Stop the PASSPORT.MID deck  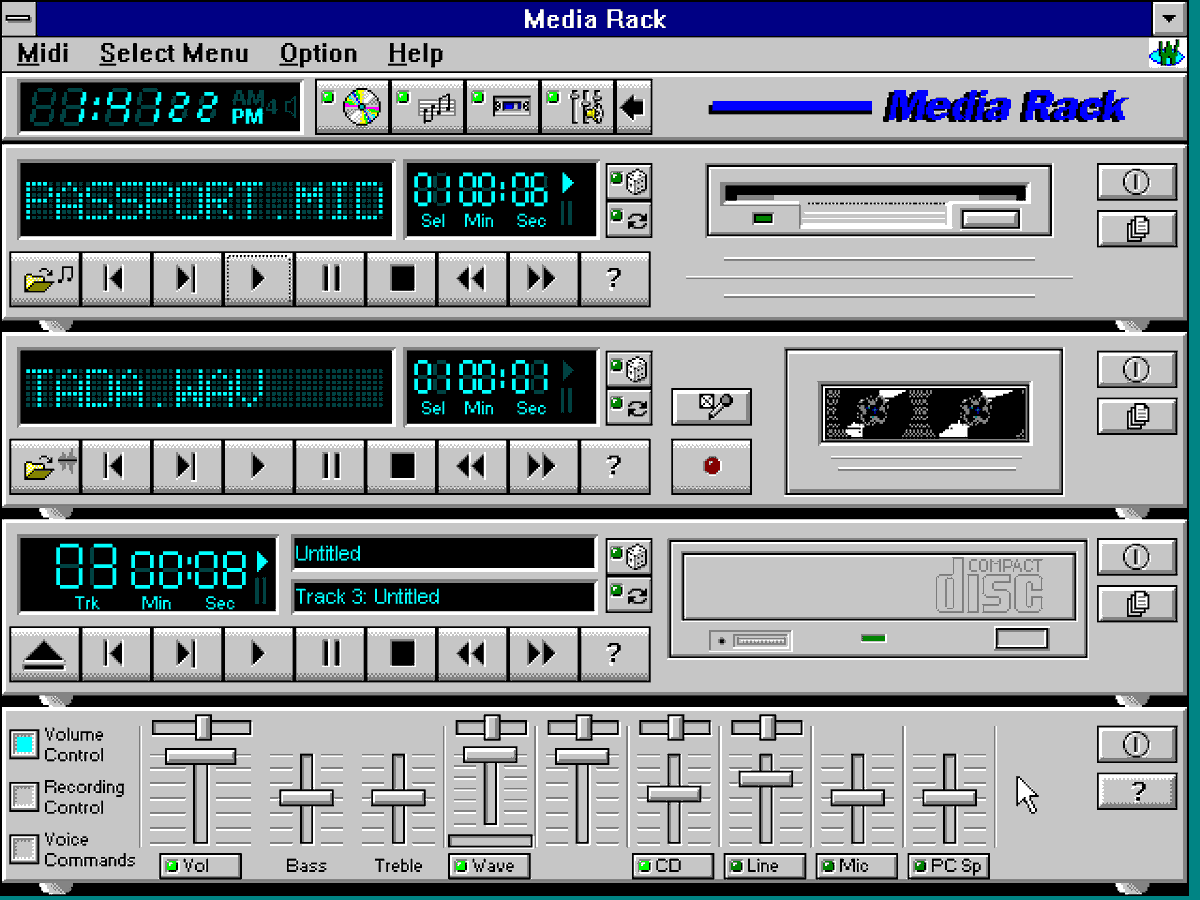pyautogui.click(x=401, y=278)
